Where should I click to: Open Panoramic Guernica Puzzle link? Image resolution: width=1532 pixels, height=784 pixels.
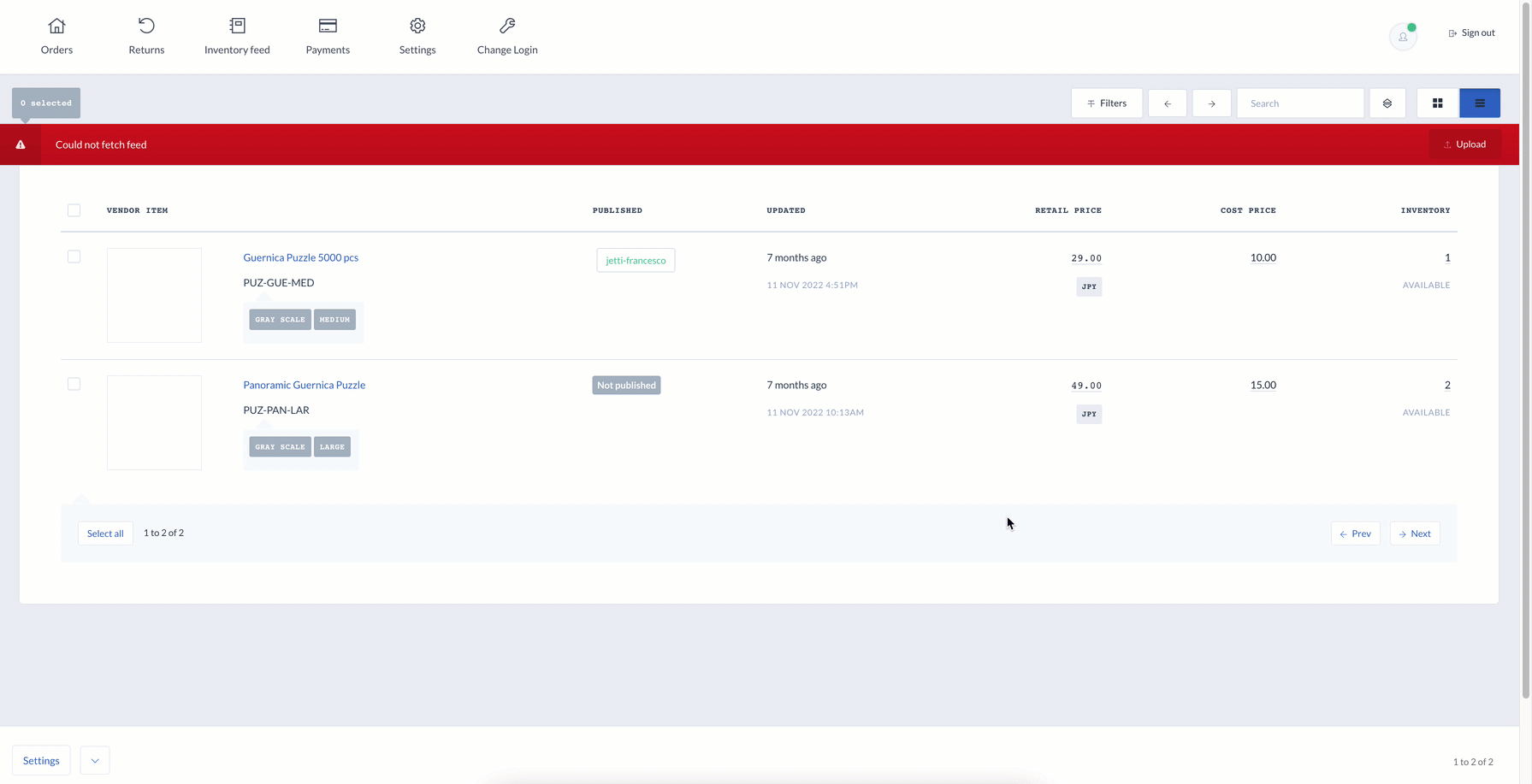[304, 385]
